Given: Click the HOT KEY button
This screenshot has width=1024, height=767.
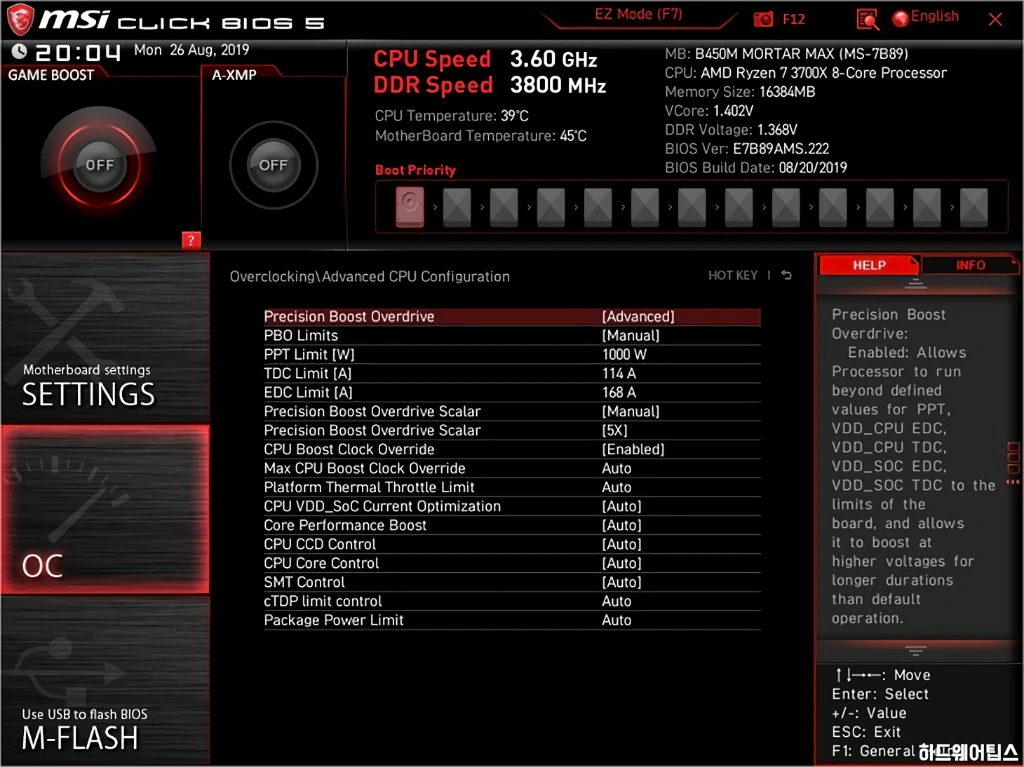Looking at the screenshot, I should tap(733, 275).
